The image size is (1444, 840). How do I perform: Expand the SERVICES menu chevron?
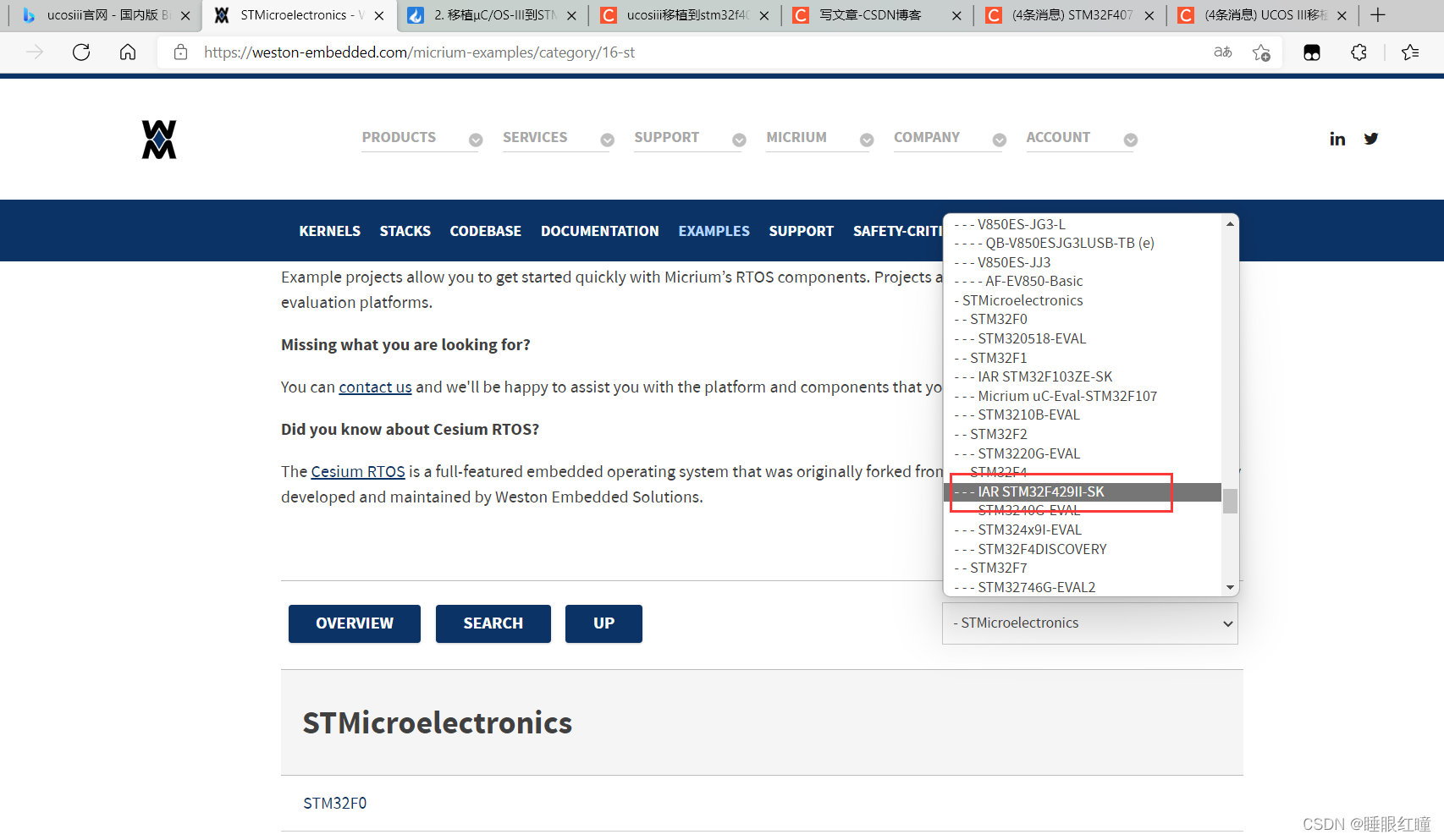pyautogui.click(x=607, y=140)
